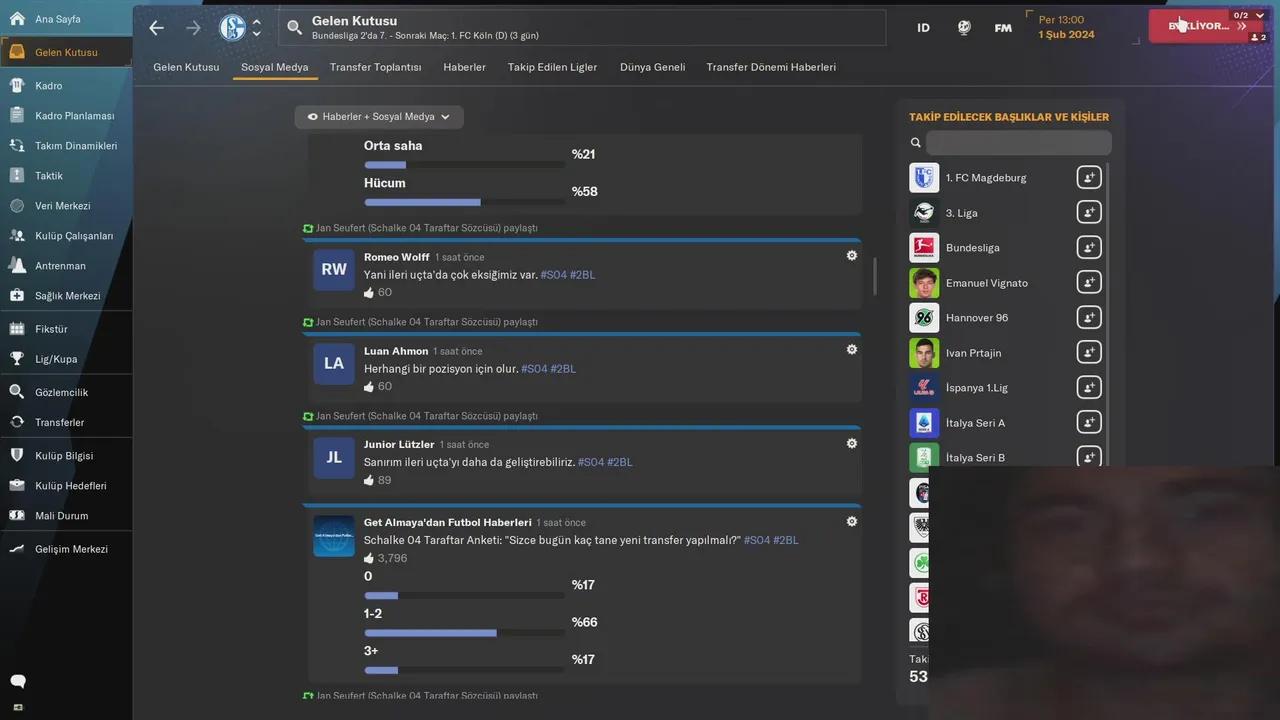The height and width of the screenshot is (720, 1280).
Task: Open the globe/world icon in header
Action: (x=964, y=28)
